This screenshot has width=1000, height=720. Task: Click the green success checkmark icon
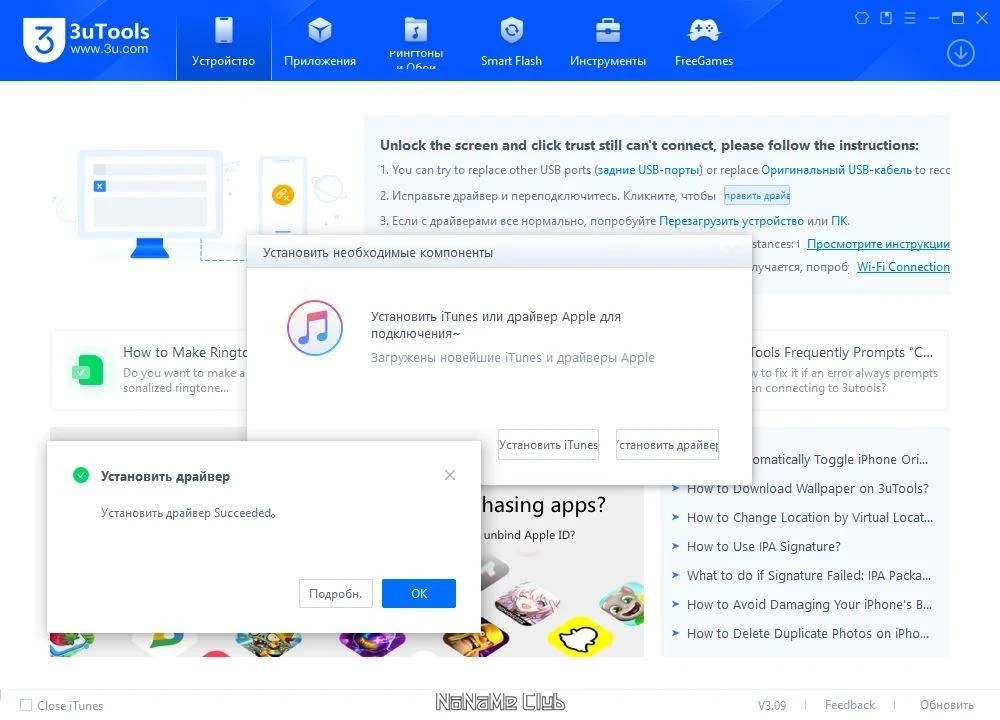[x=81, y=475]
